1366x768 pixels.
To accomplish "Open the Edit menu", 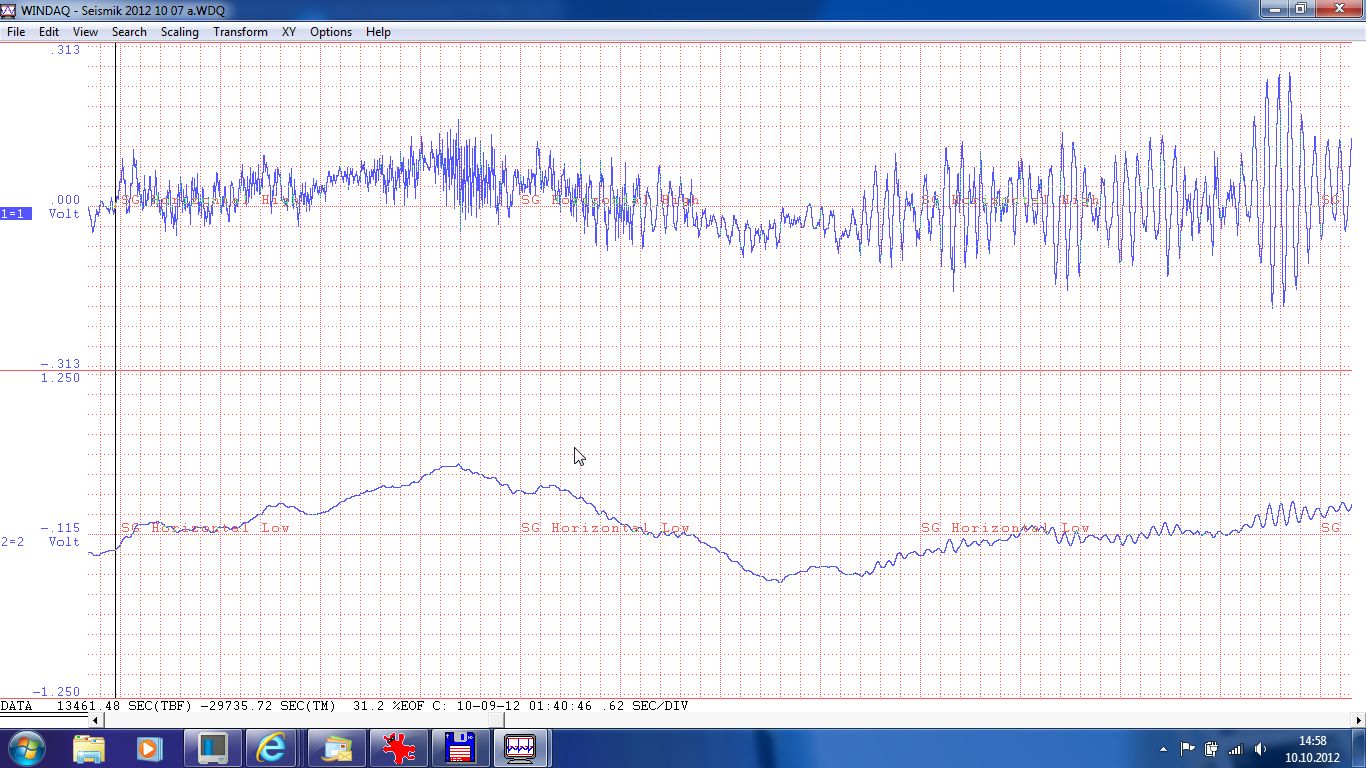I will [x=49, y=32].
